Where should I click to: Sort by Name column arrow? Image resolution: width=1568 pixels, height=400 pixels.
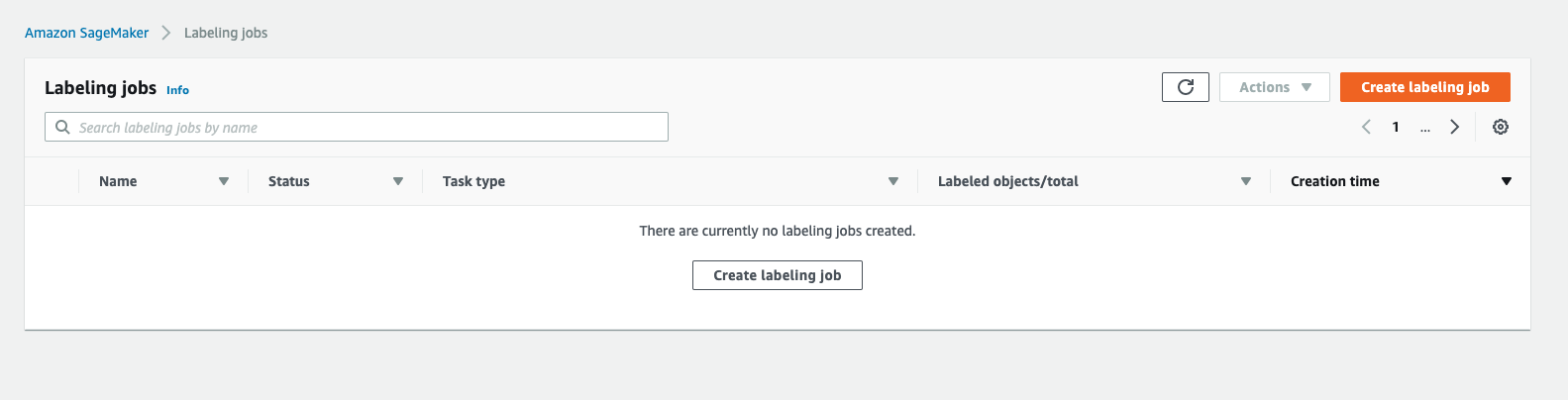(x=224, y=181)
